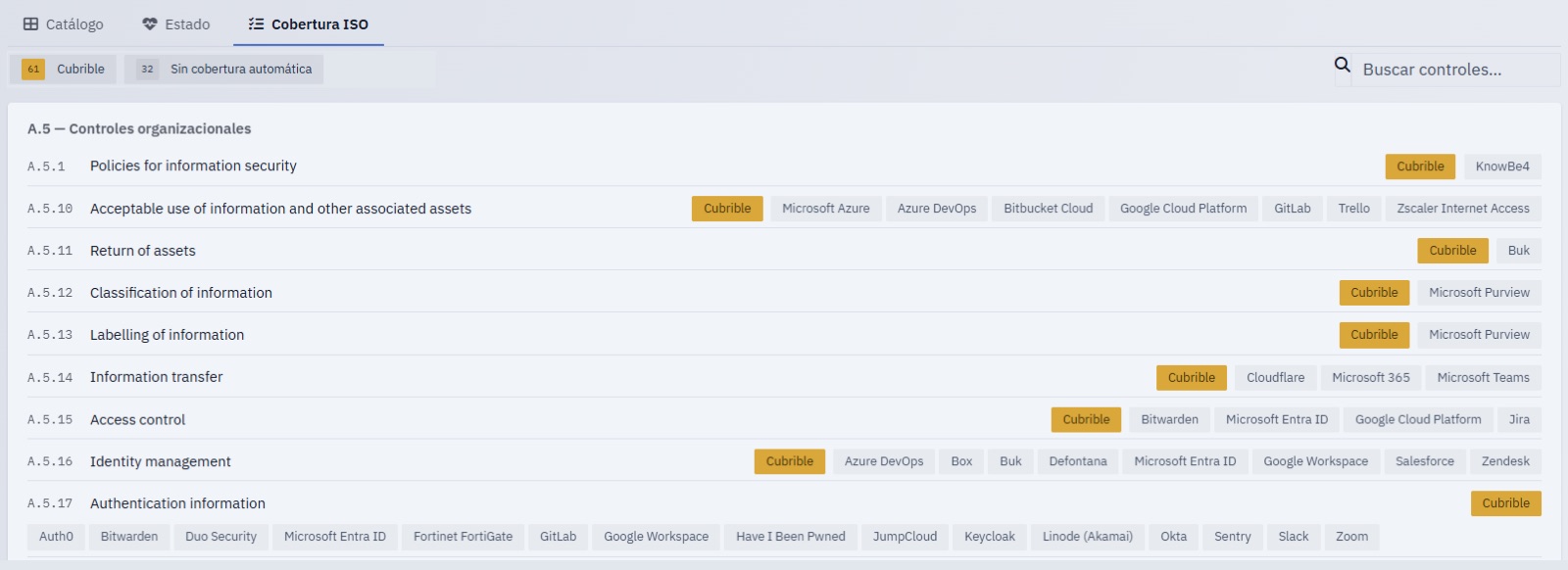Select the Cobertura ISO tab
This screenshot has width=1568, height=570.
click(309, 24)
